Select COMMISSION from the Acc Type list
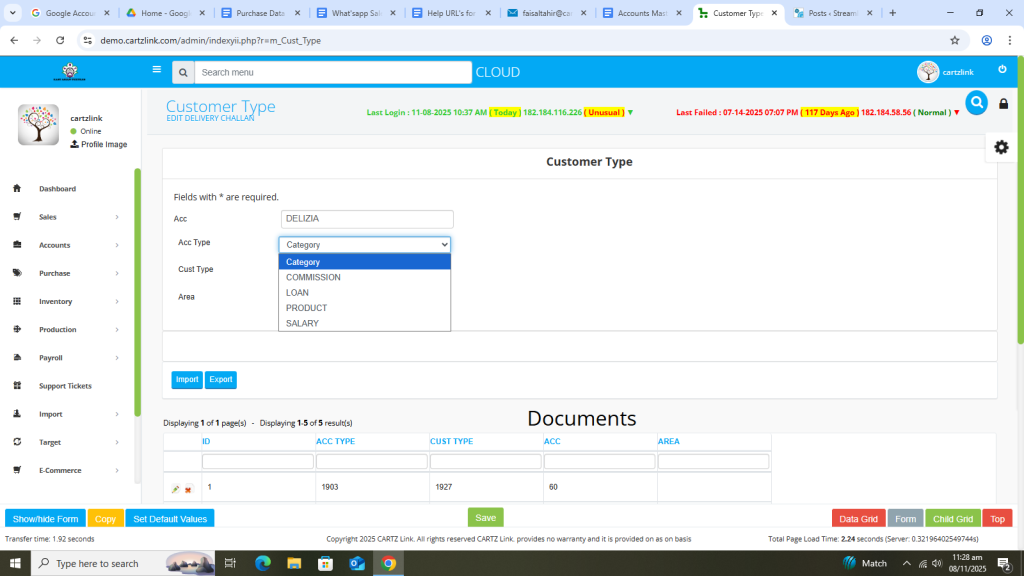1024x576 pixels. [313, 277]
